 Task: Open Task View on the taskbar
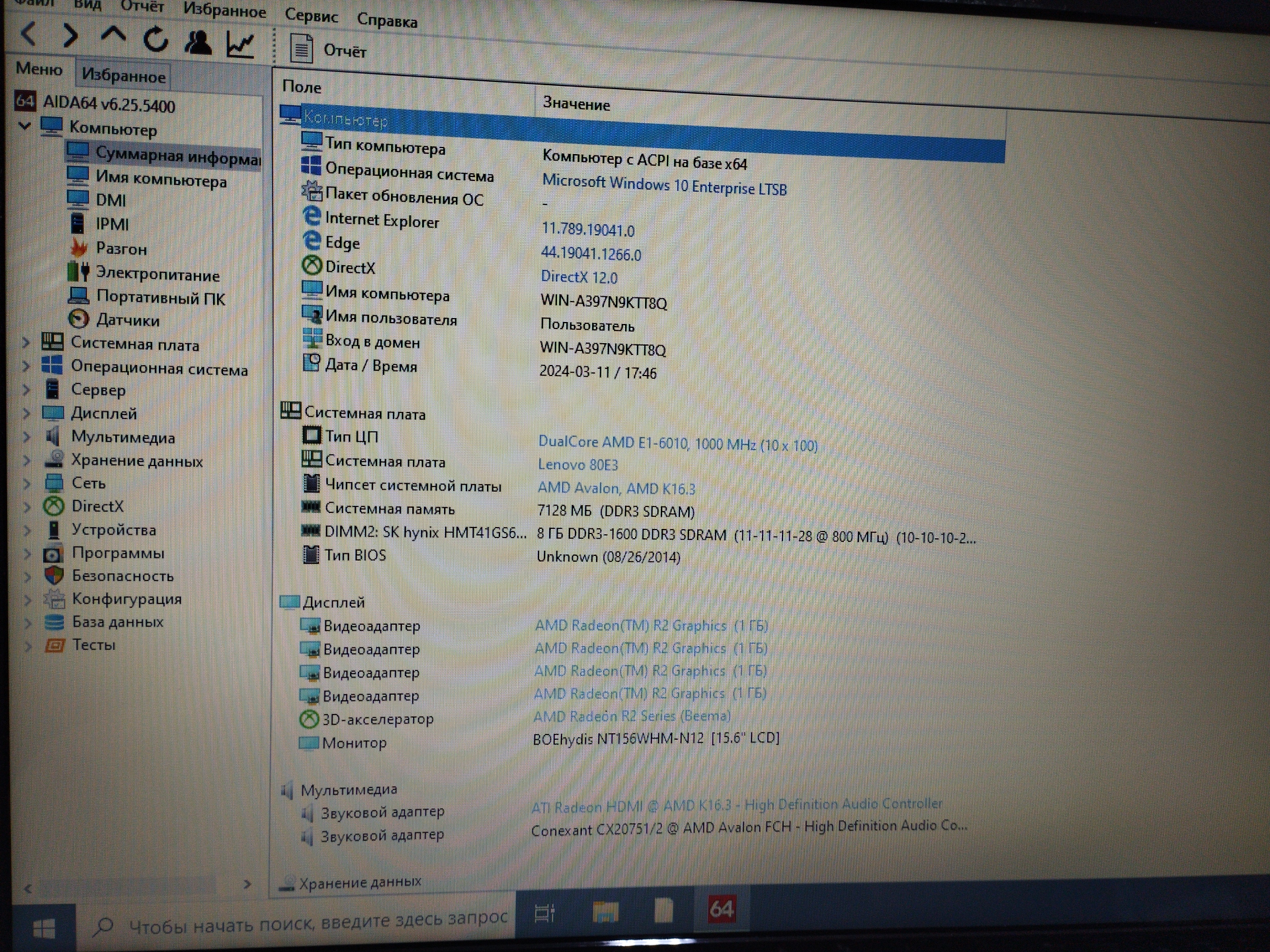544,913
